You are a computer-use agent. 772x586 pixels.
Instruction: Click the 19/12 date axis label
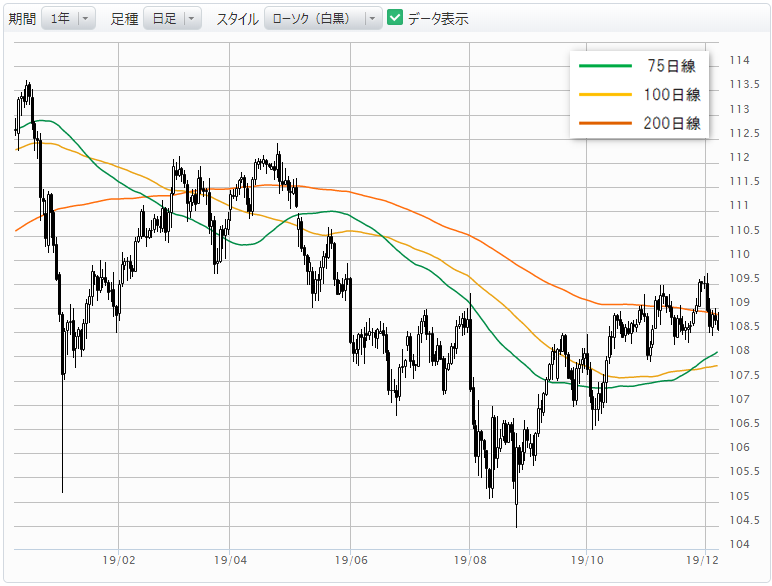pyautogui.click(x=702, y=560)
